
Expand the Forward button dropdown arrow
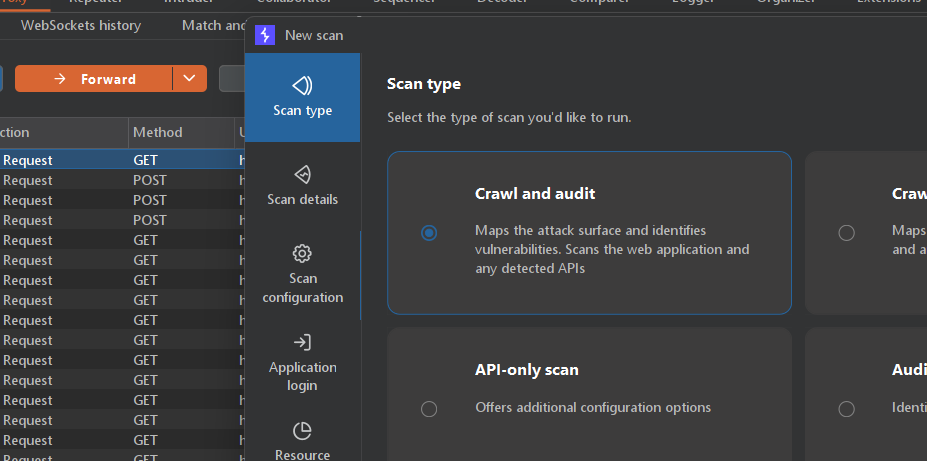tap(190, 79)
